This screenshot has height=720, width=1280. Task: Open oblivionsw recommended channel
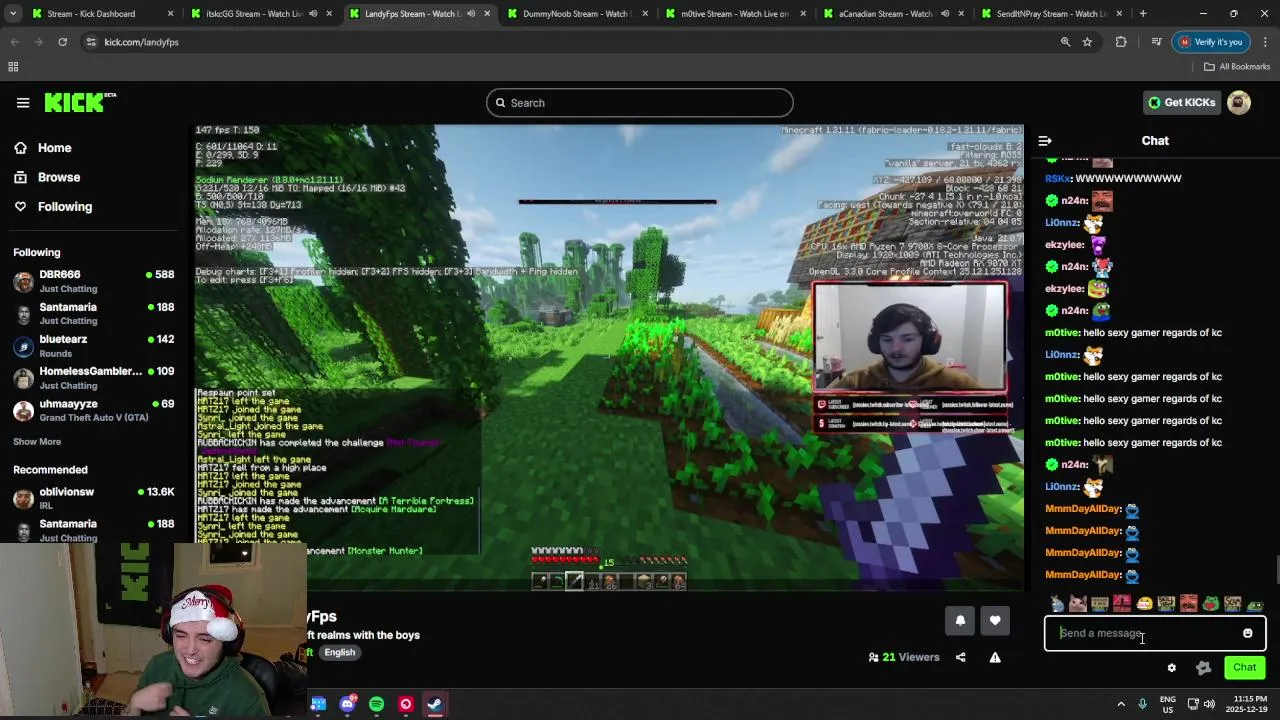click(x=93, y=498)
